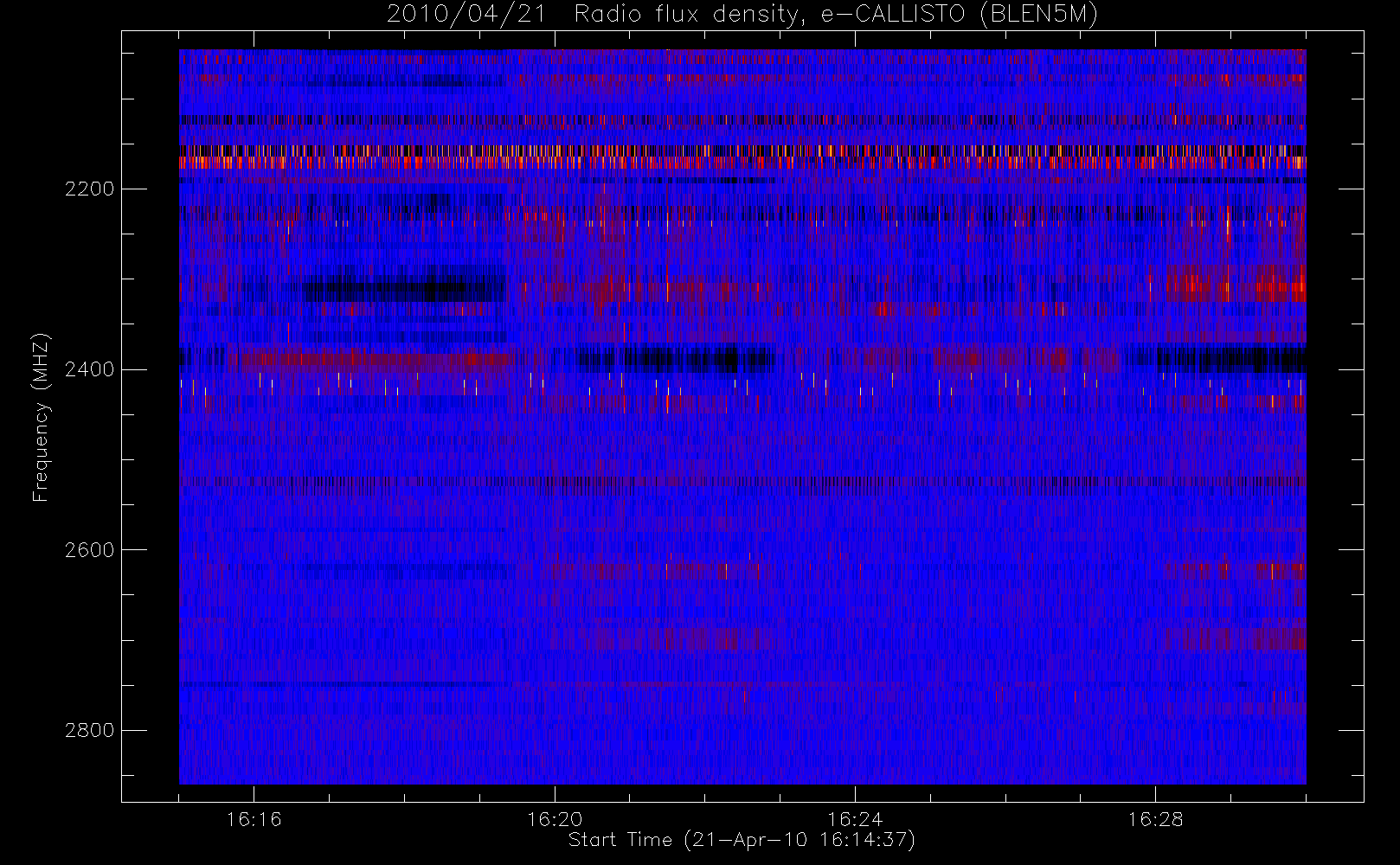
Task: Select the 2800 frequency axis label
Action: (89, 730)
